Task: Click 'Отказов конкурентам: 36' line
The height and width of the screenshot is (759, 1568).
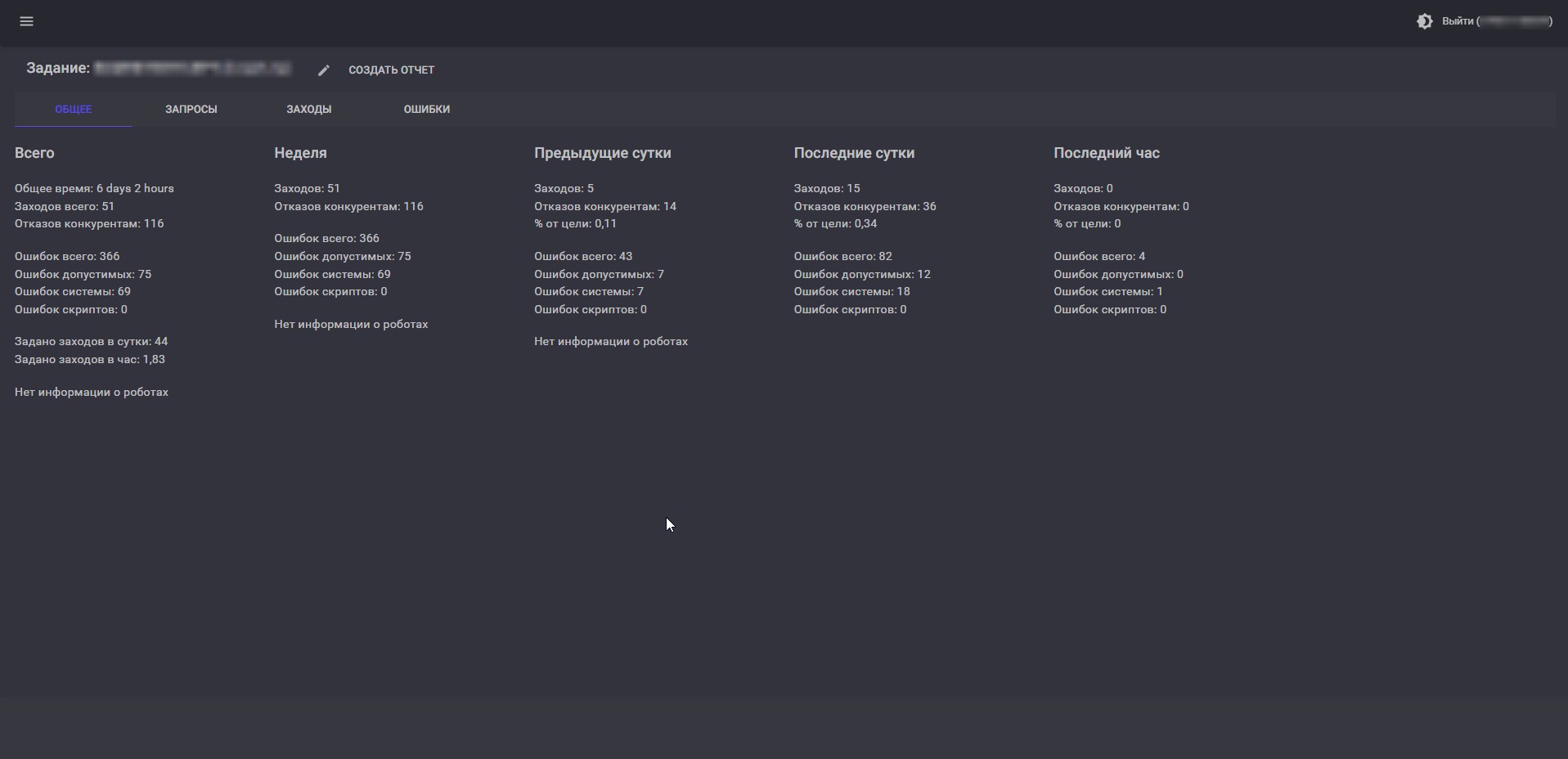Action: 865,206
